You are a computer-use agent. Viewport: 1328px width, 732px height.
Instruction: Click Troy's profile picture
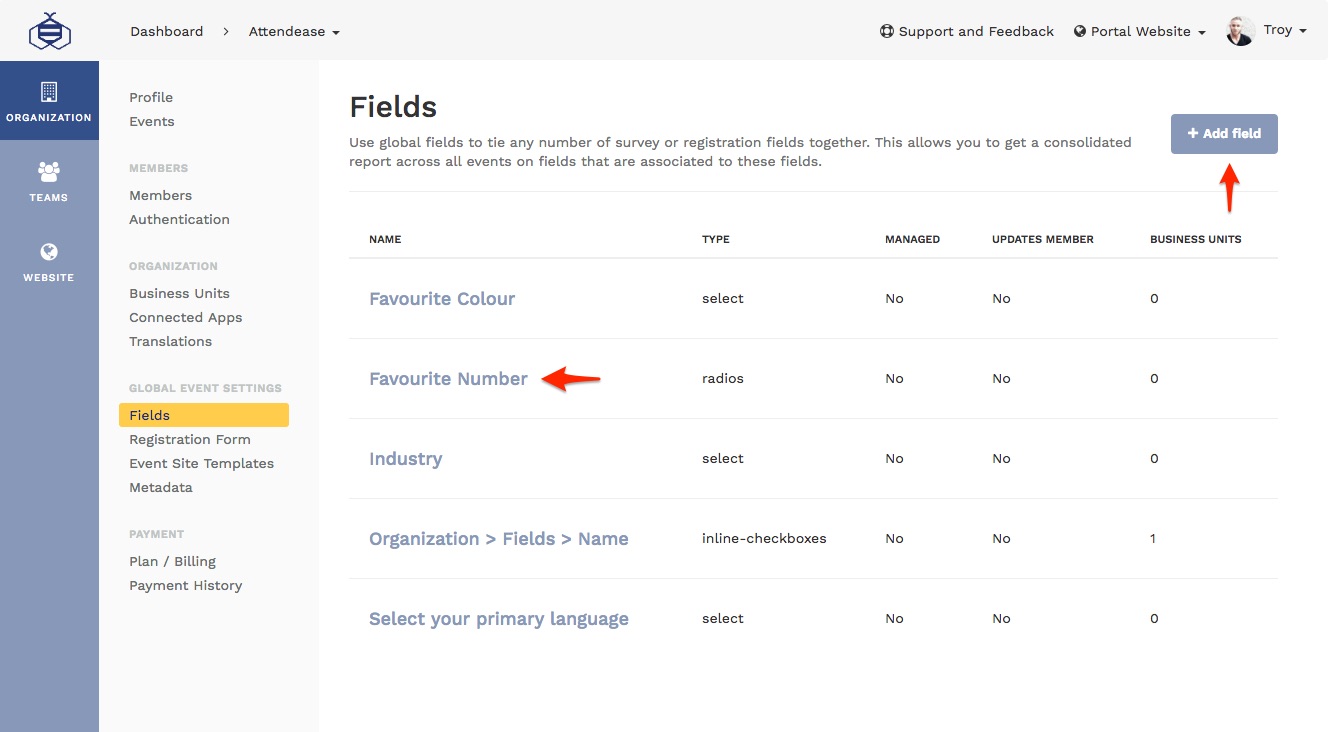click(x=1240, y=30)
